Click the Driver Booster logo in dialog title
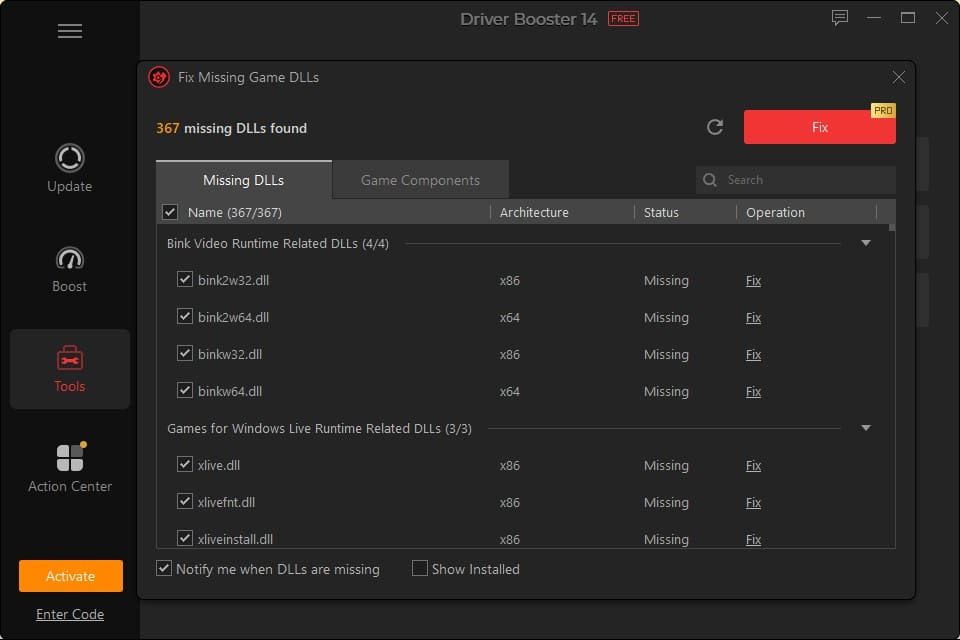Viewport: 960px width, 640px height. point(159,77)
